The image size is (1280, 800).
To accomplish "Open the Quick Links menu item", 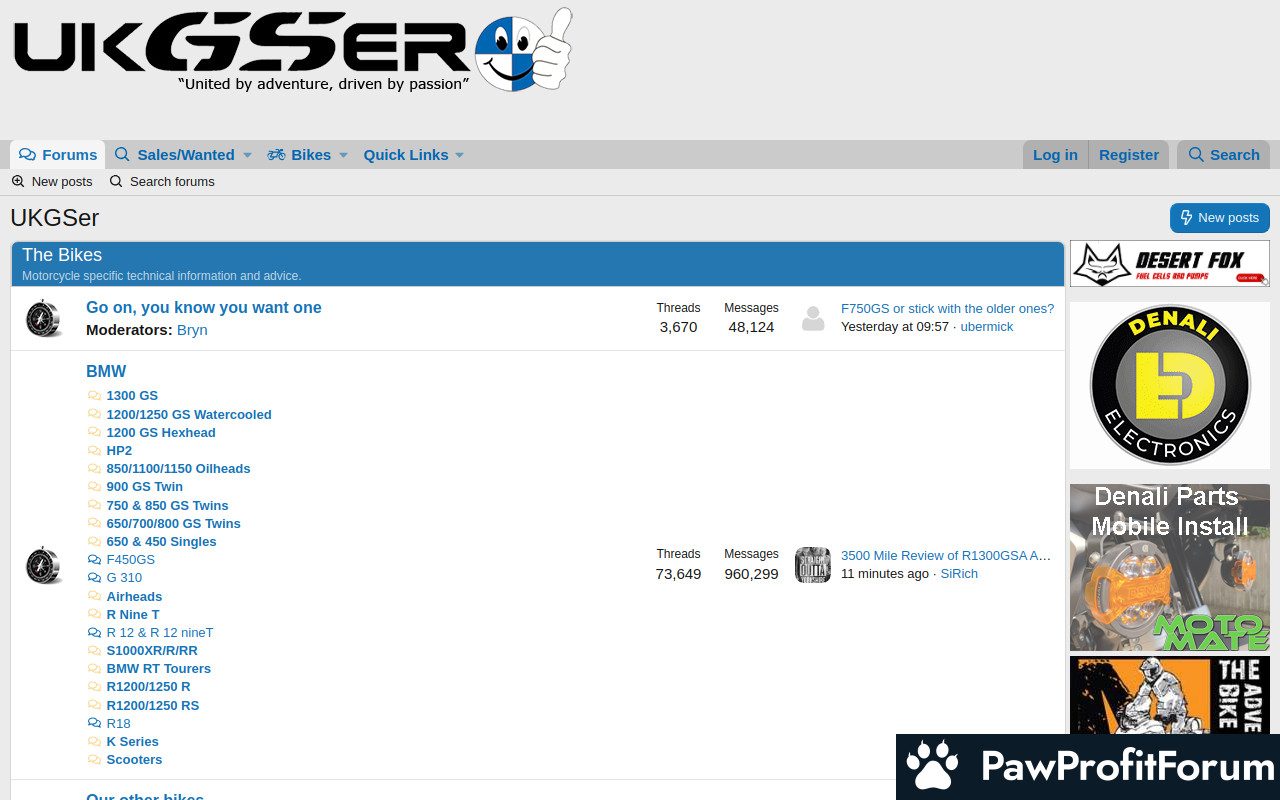I will 406,155.
